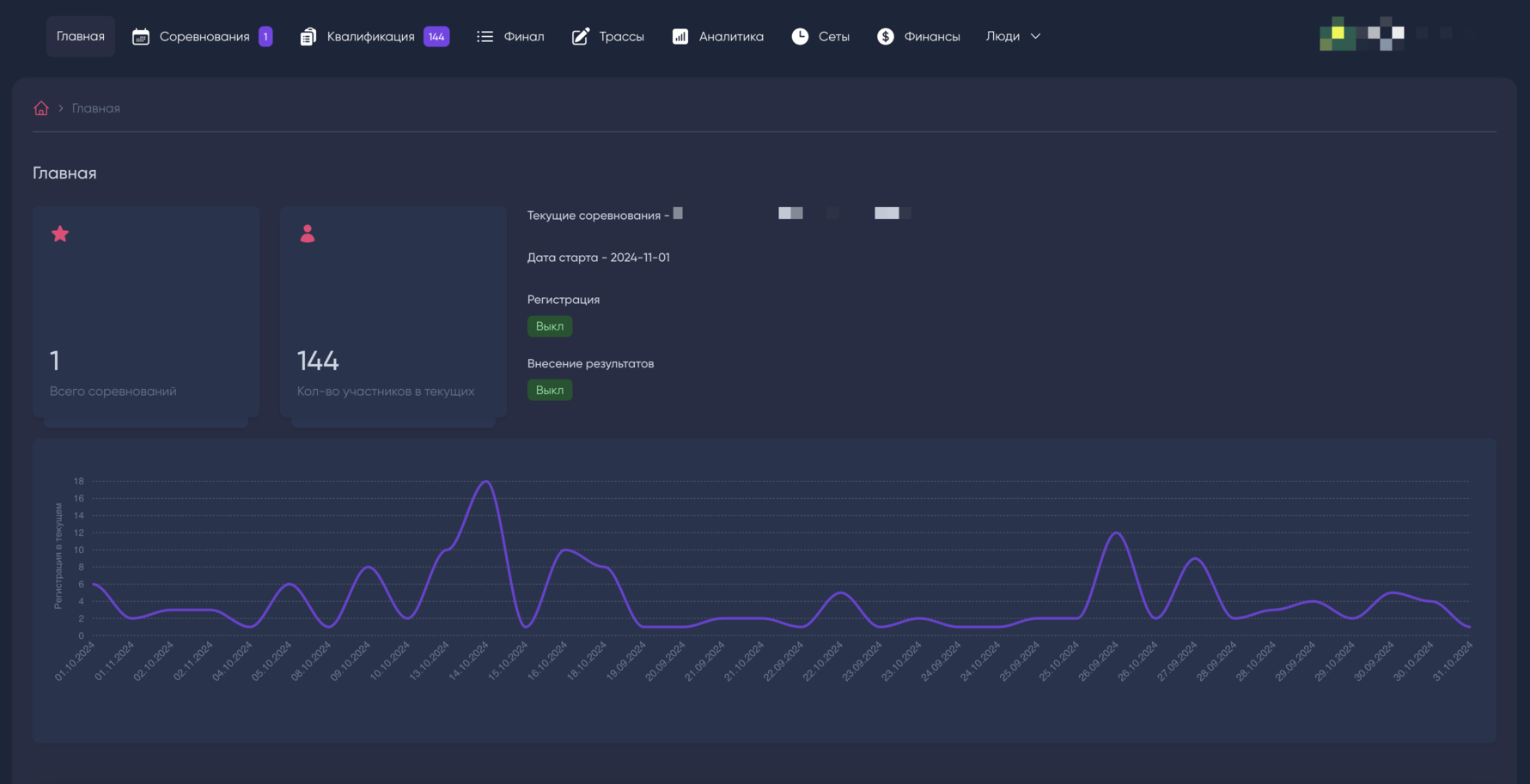Click the clock icon beside Сеты
This screenshot has width=1530, height=784.
coord(800,36)
